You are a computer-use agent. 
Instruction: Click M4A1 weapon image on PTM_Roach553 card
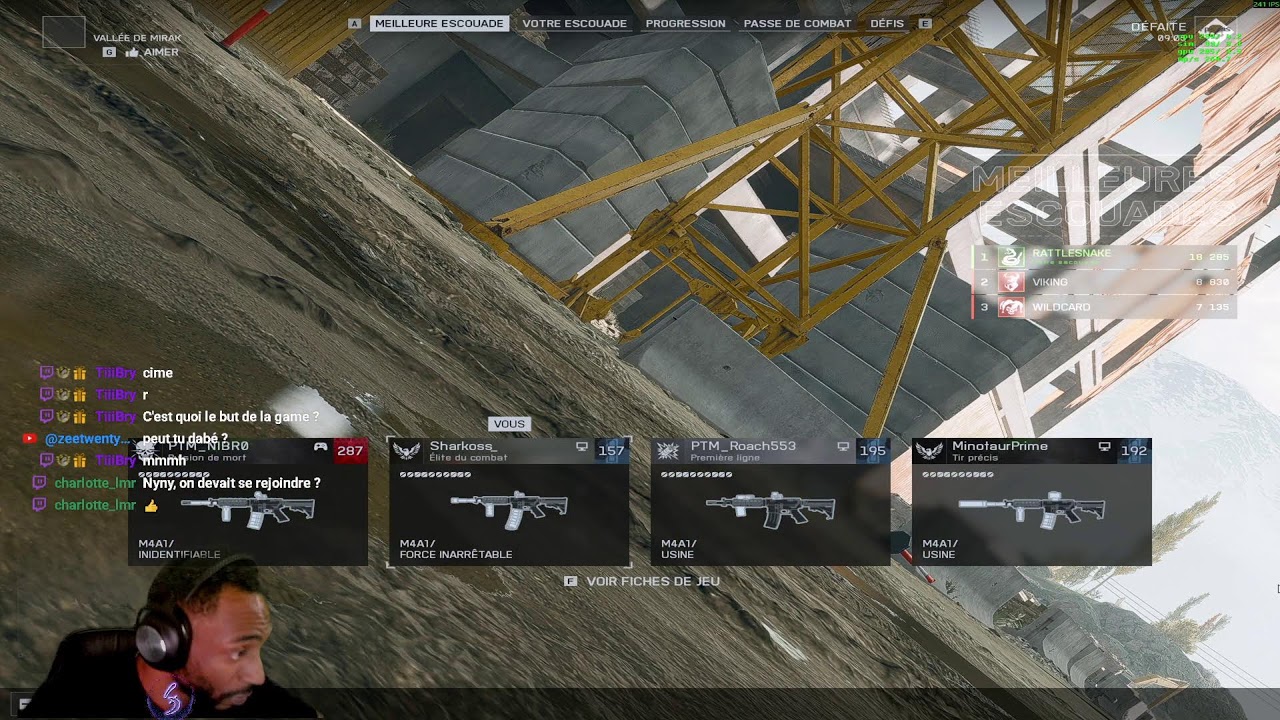click(770, 508)
